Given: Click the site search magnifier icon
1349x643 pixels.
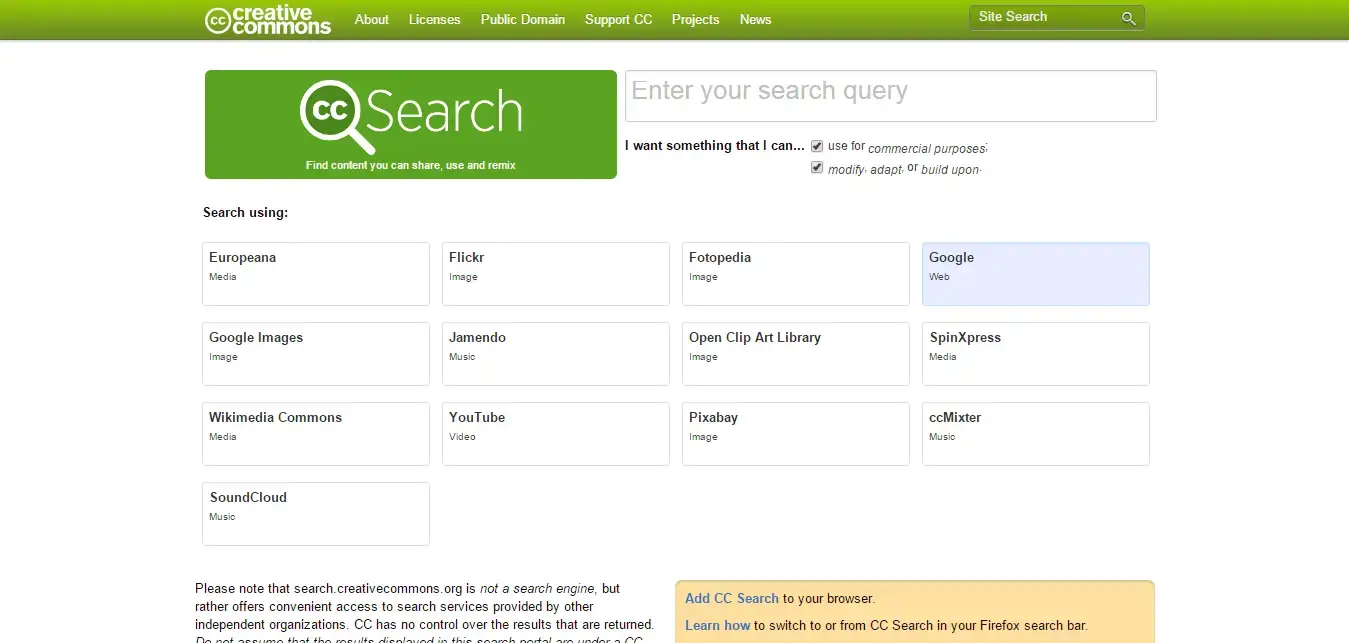Looking at the screenshot, I should 1129,18.
